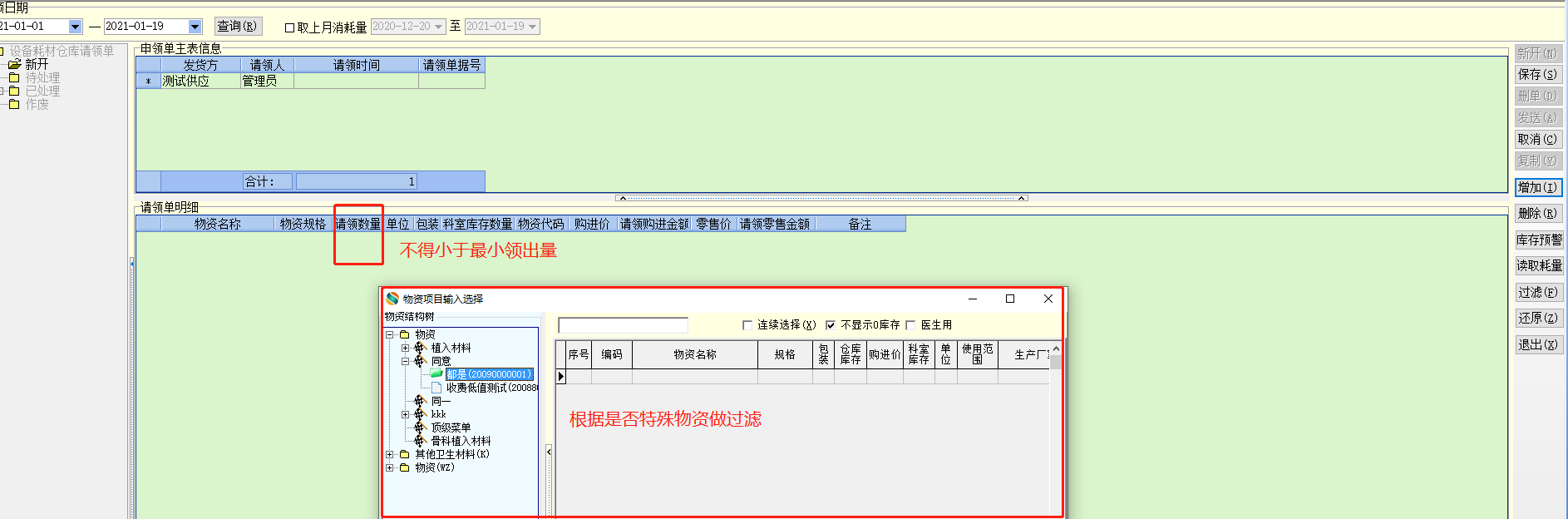Click the 请领单据号 column header
The width and height of the screenshot is (1568, 519).
[451, 65]
